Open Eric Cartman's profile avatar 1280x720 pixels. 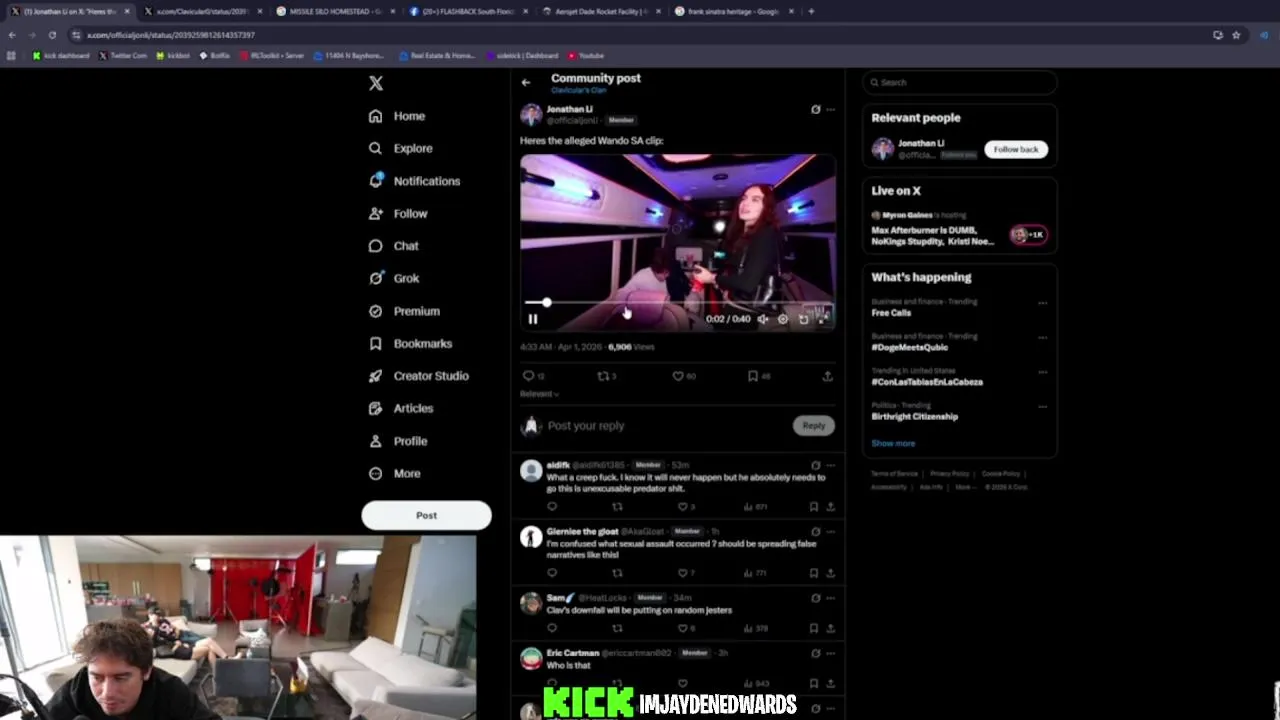click(531, 659)
